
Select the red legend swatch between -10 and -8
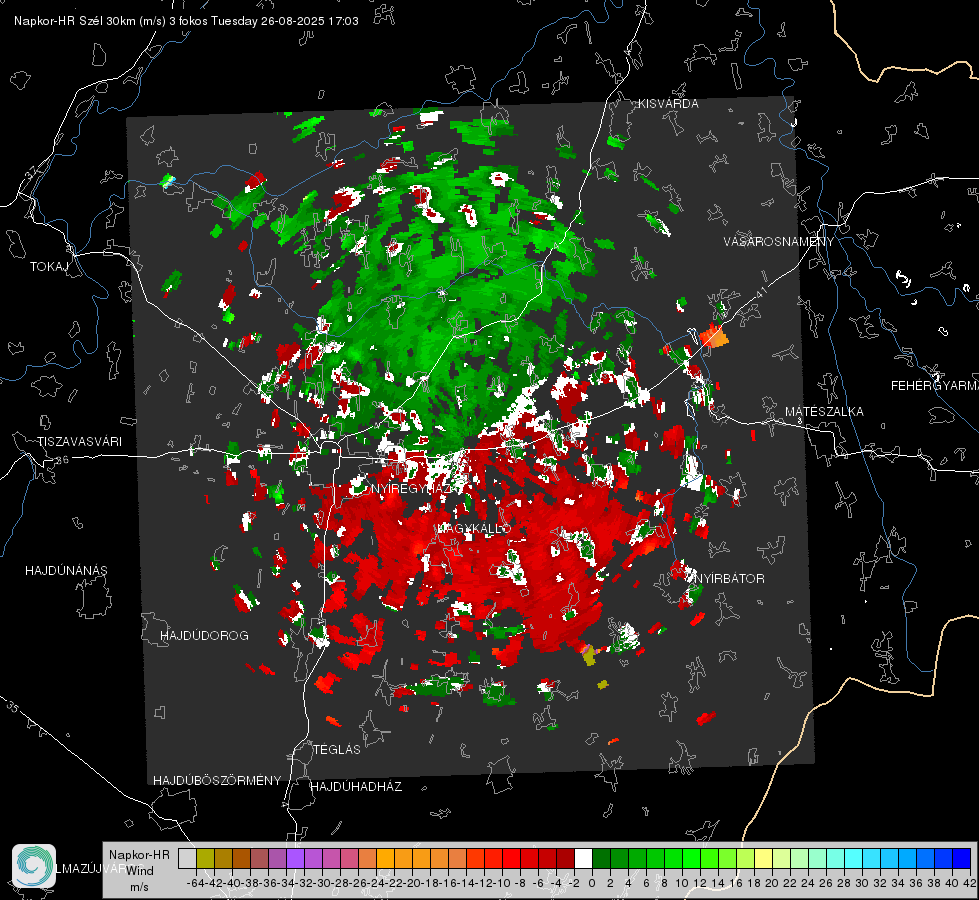(511, 858)
